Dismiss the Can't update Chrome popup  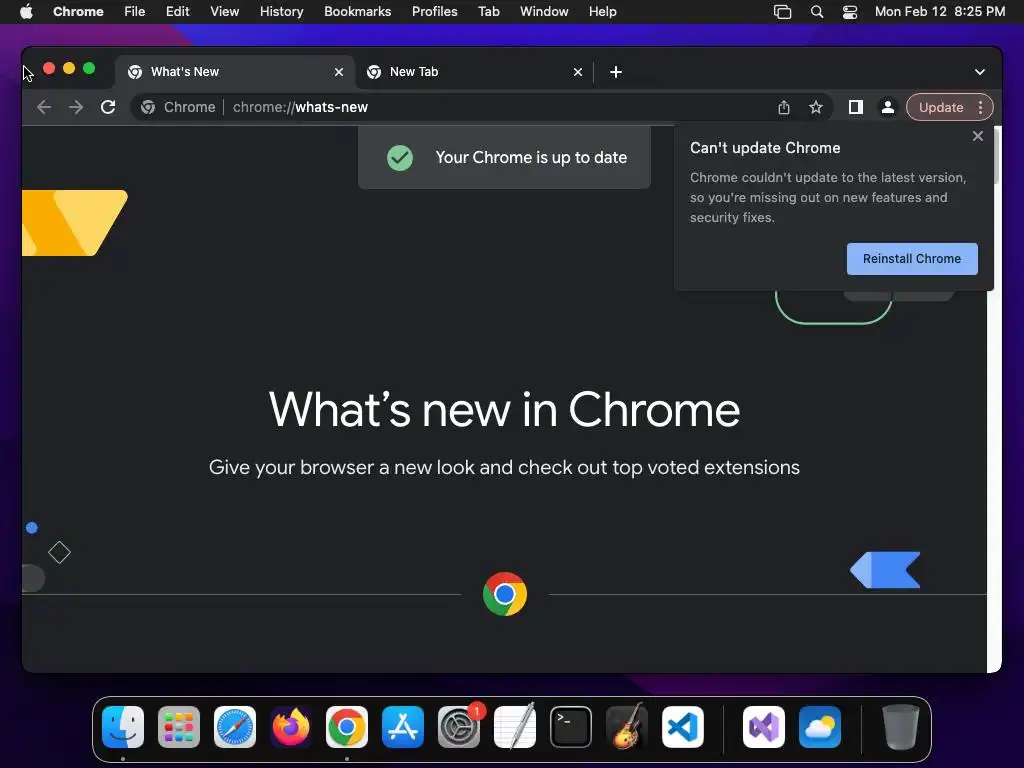click(978, 136)
